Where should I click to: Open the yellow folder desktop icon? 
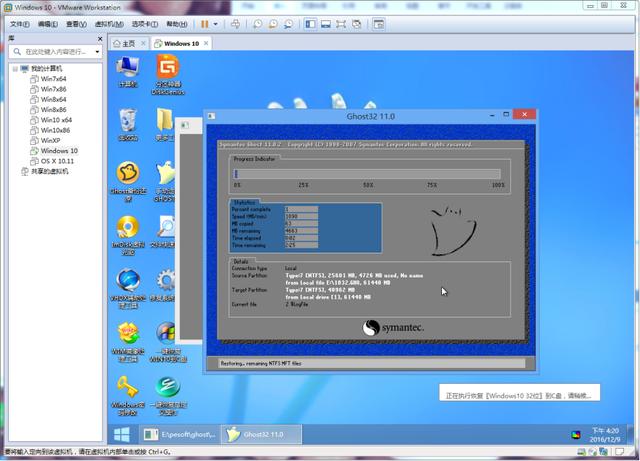pos(165,125)
